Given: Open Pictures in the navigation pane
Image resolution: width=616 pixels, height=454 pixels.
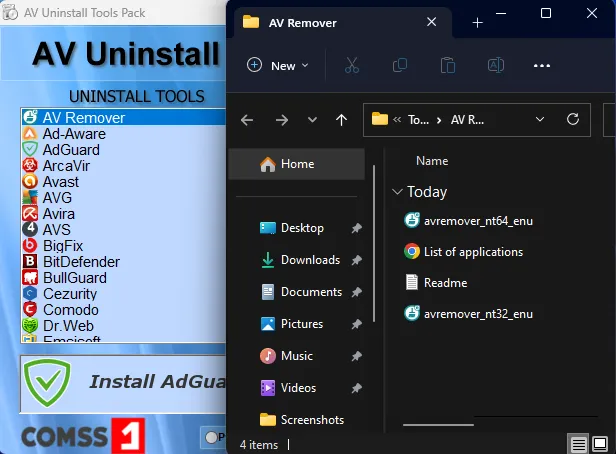Looking at the screenshot, I should point(302,324).
